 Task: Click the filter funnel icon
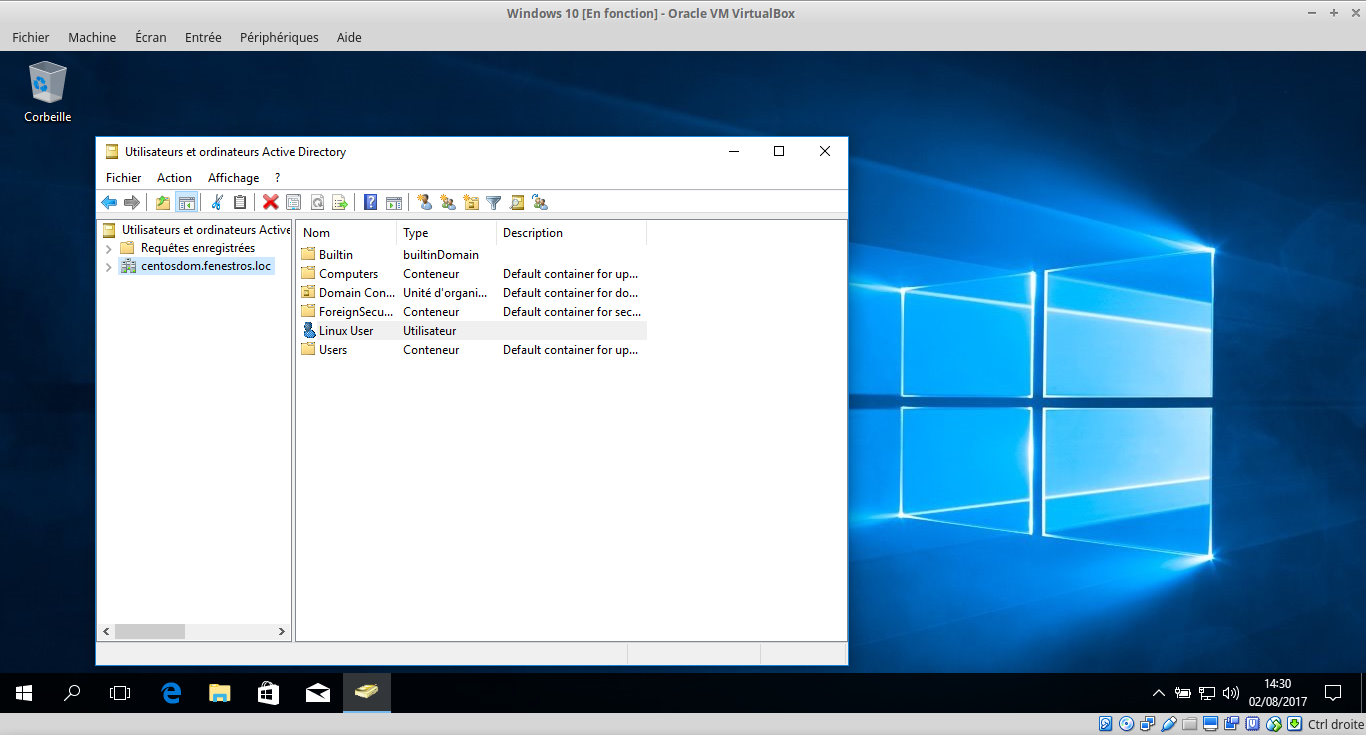point(493,202)
